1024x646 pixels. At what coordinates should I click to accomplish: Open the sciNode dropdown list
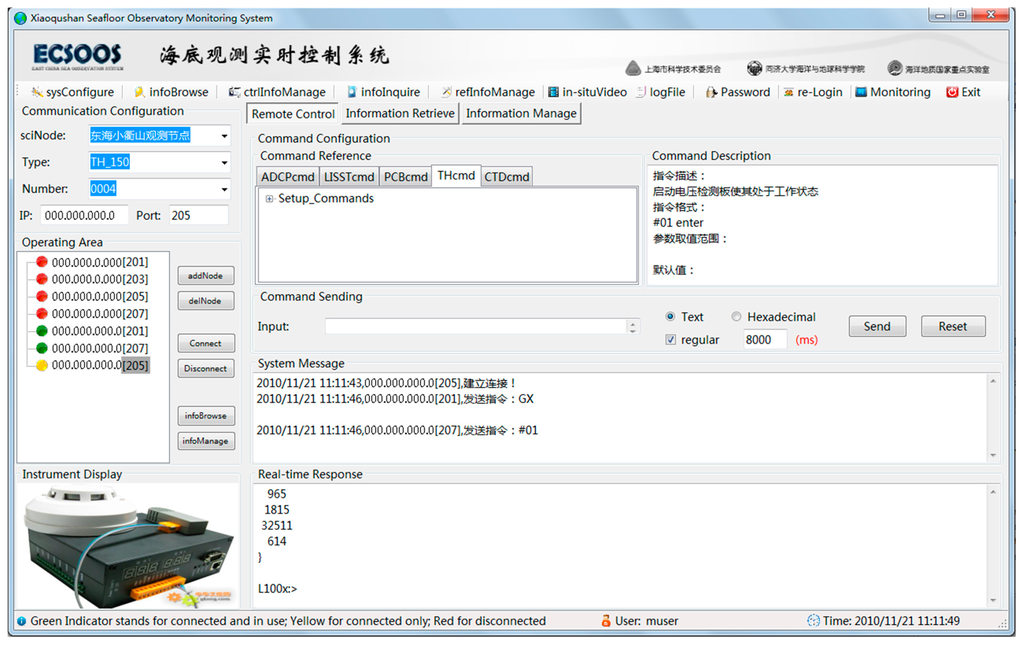(x=225, y=135)
